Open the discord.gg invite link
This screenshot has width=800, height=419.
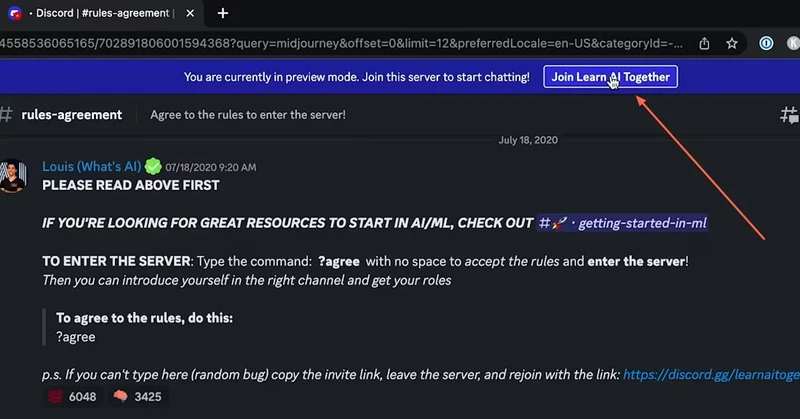tap(709, 374)
